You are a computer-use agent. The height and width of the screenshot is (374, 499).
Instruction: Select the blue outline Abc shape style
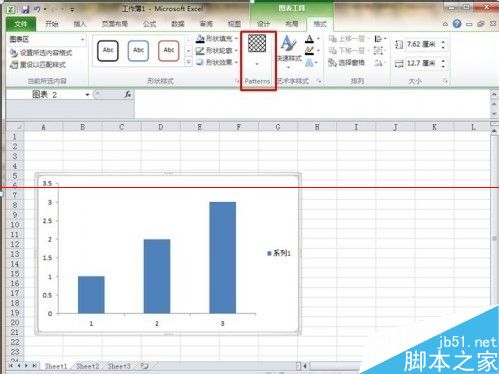coord(138,51)
